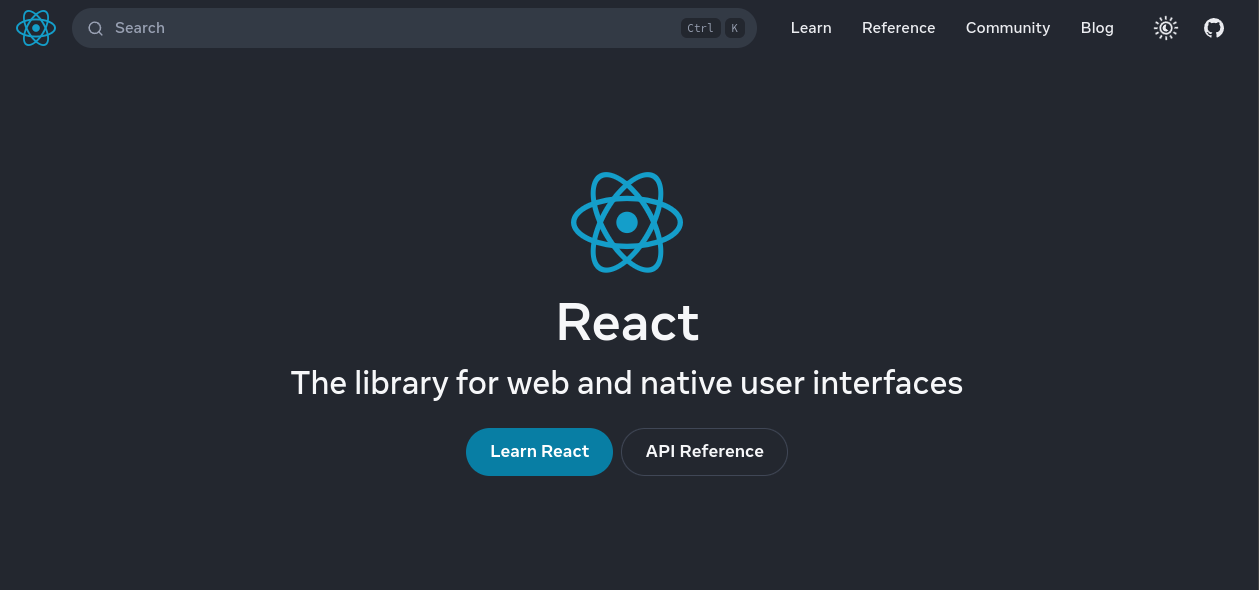The width and height of the screenshot is (1259, 590).
Task: Click the React logo in the navbar
Action: click(x=36, y=28)
